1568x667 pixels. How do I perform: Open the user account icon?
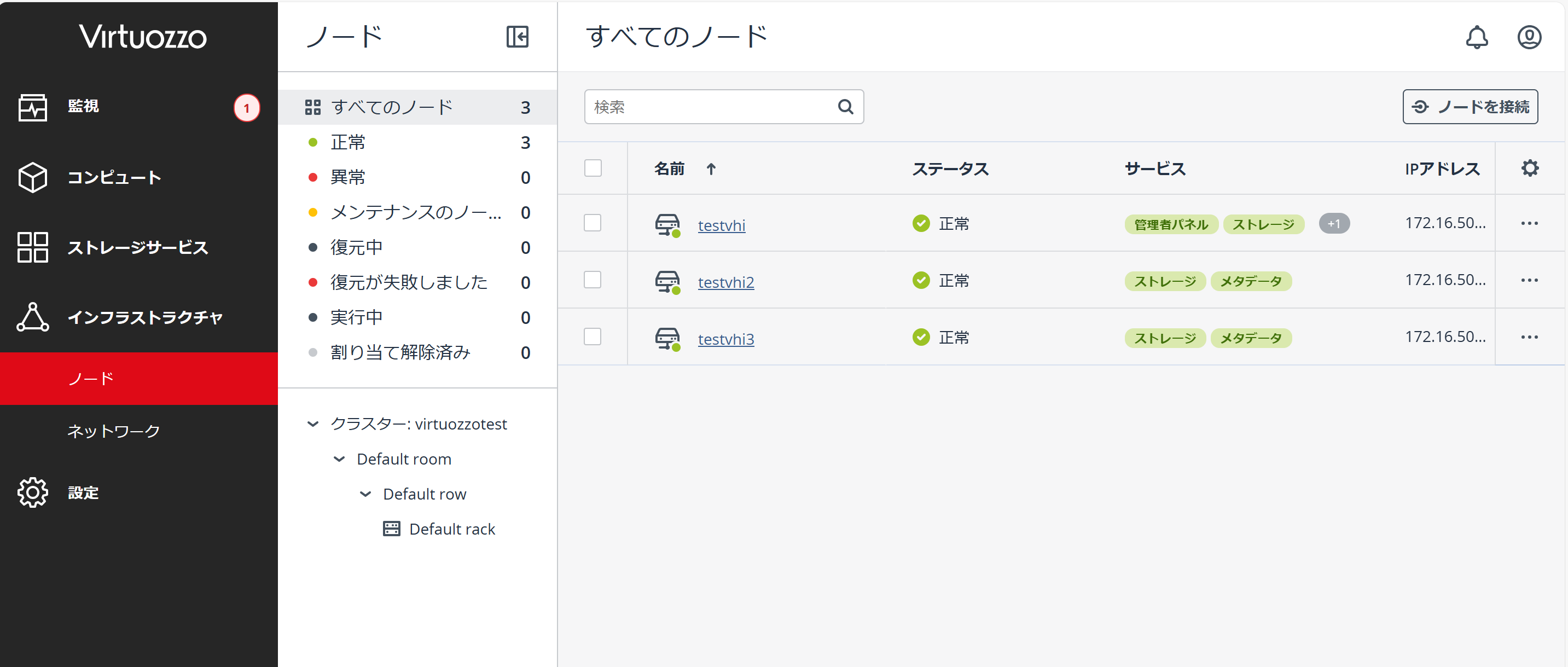1529,37
